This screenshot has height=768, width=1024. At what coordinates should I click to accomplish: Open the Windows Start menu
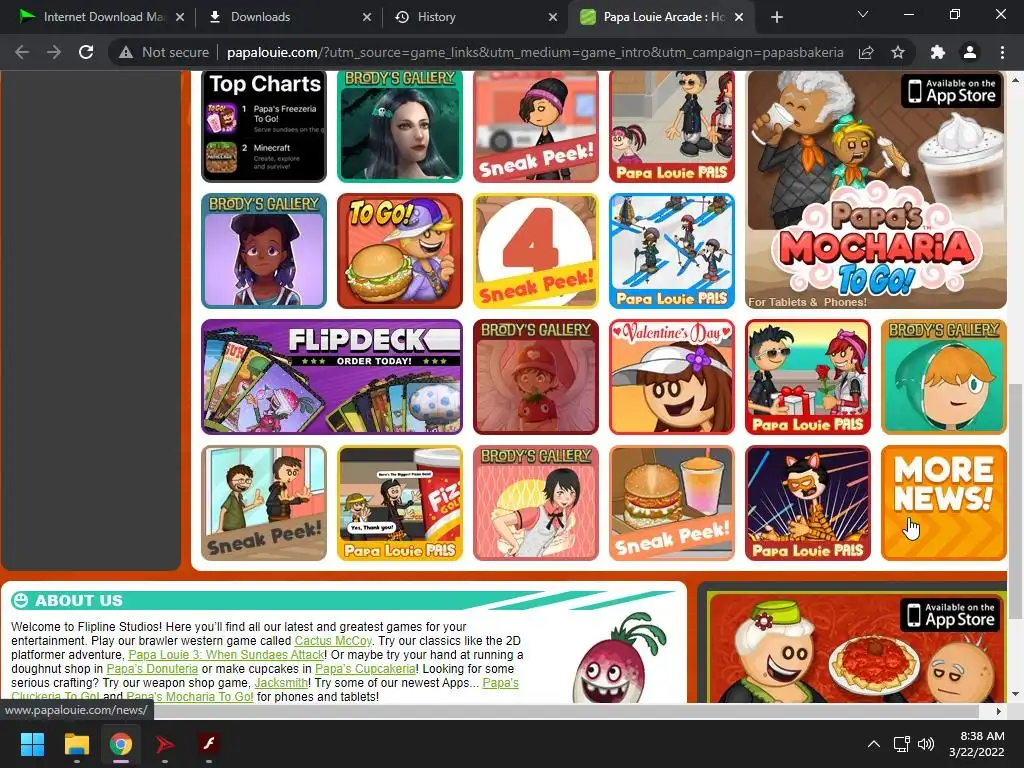pos(32,744)
